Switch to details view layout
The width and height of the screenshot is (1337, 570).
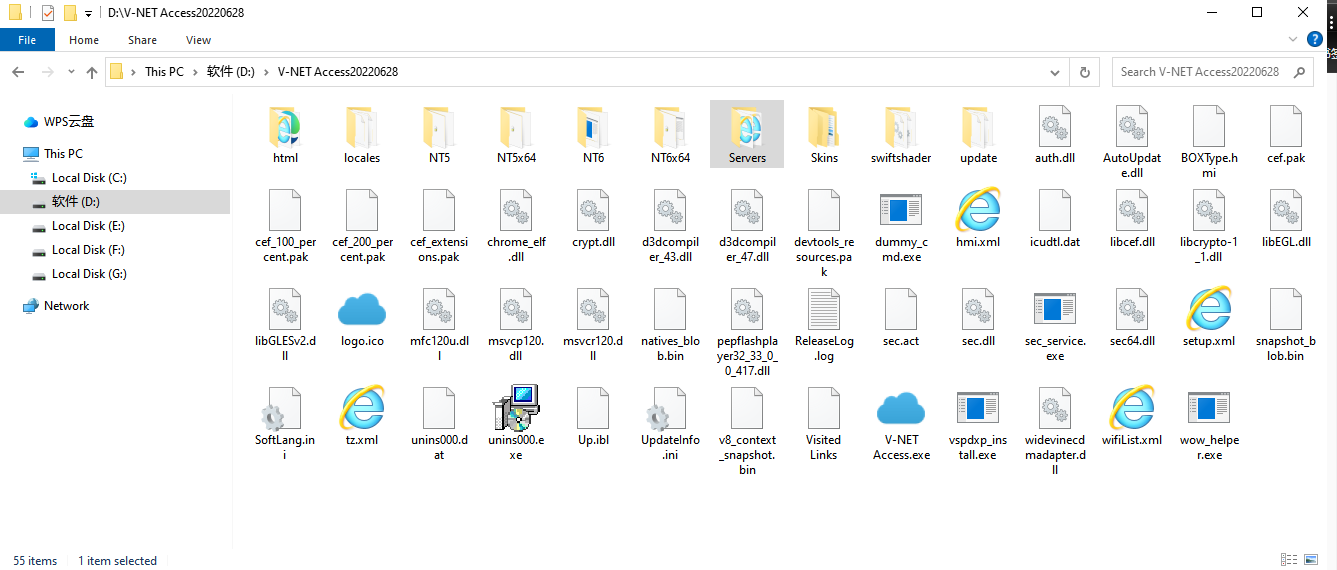point(1287,560)
